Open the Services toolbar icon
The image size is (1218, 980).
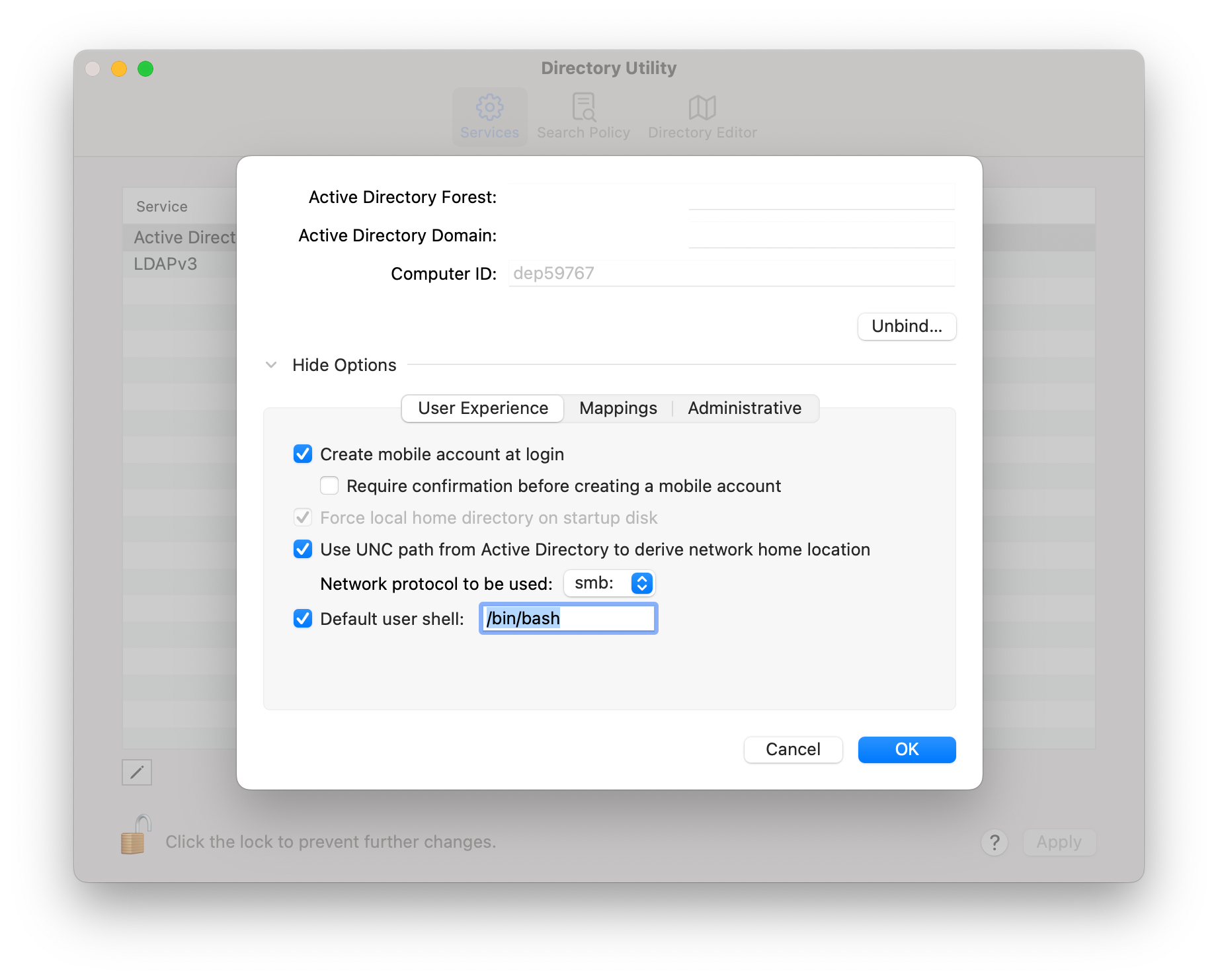pos(489,117)
